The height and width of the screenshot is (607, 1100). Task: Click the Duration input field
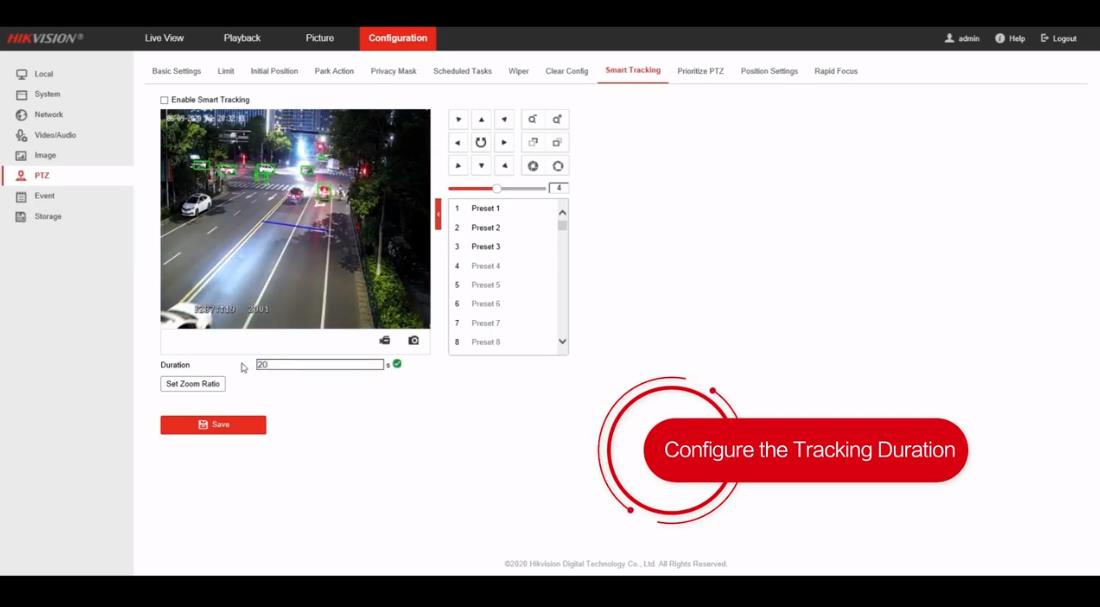pyautogui.click(x=318, y=364)
